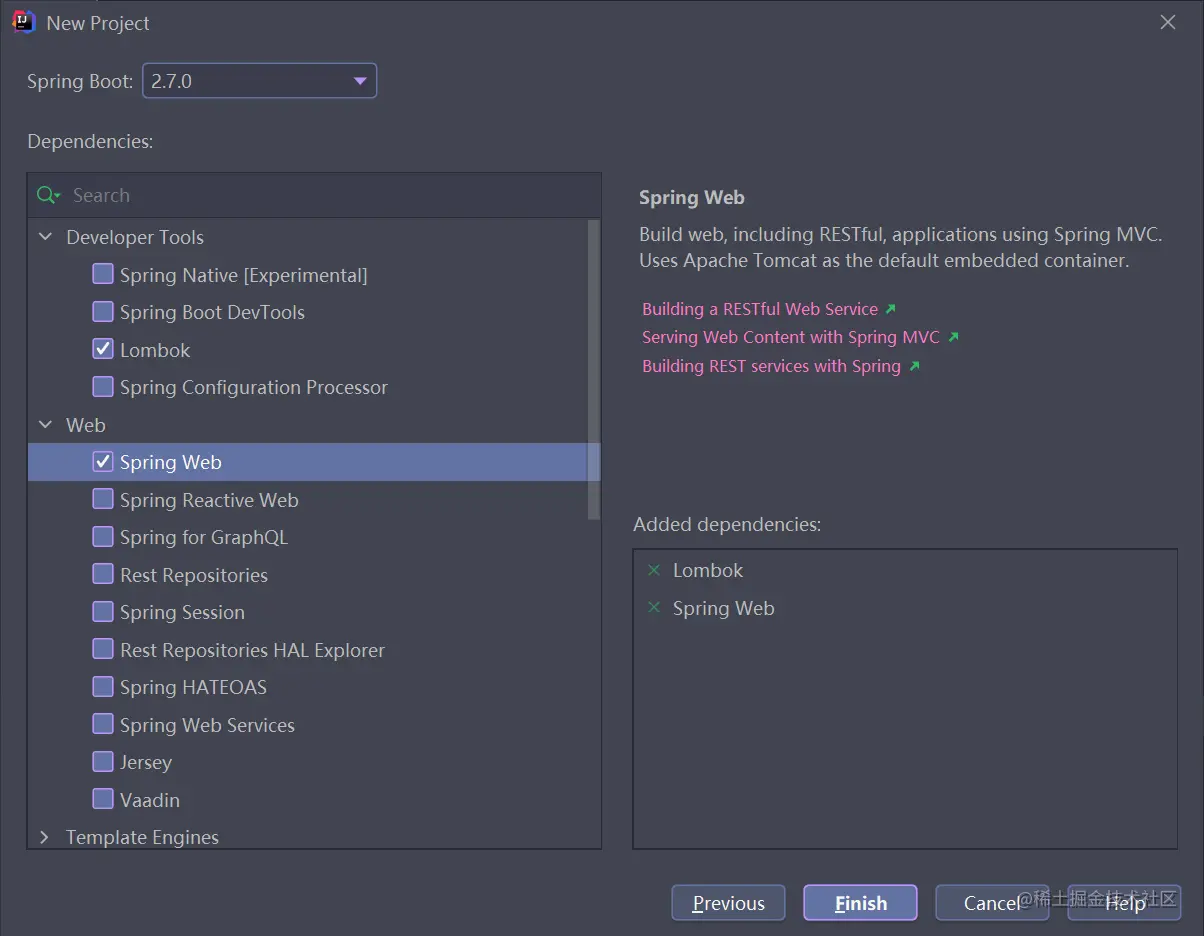
Task: Click the Help button
Action: pos(1124,903)
